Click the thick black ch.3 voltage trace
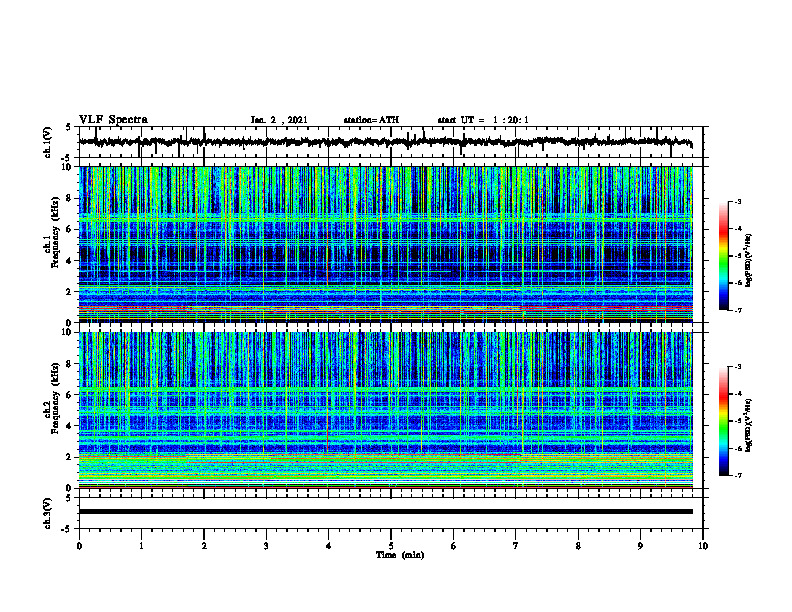This screenshot has width=792, height=612. pyautogui.click(x=385, y=512)
